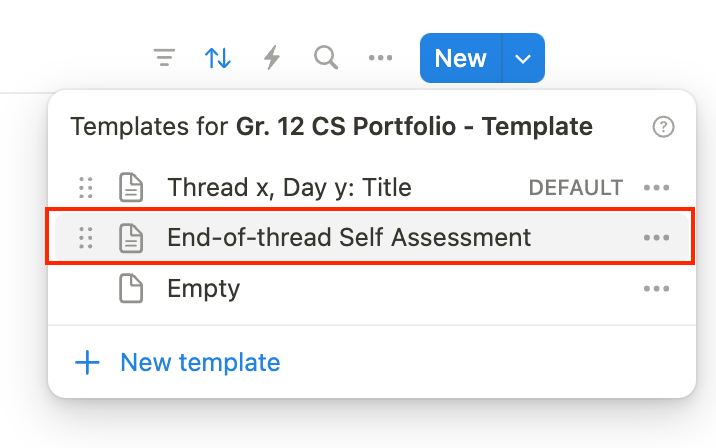716x448 pixels.
Task: Select the Empty template option
Action: click(204, 289)
